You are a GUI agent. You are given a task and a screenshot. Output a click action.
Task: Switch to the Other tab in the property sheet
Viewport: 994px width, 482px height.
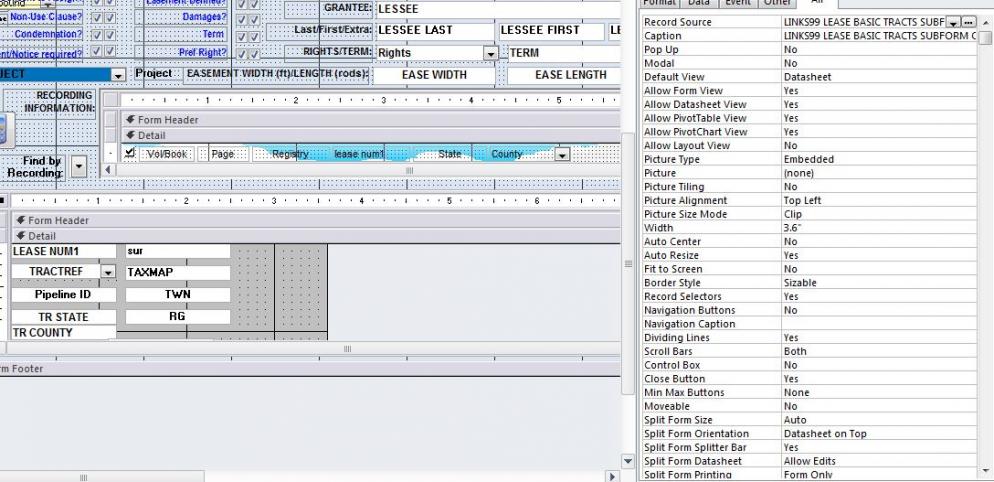point(777,3)
